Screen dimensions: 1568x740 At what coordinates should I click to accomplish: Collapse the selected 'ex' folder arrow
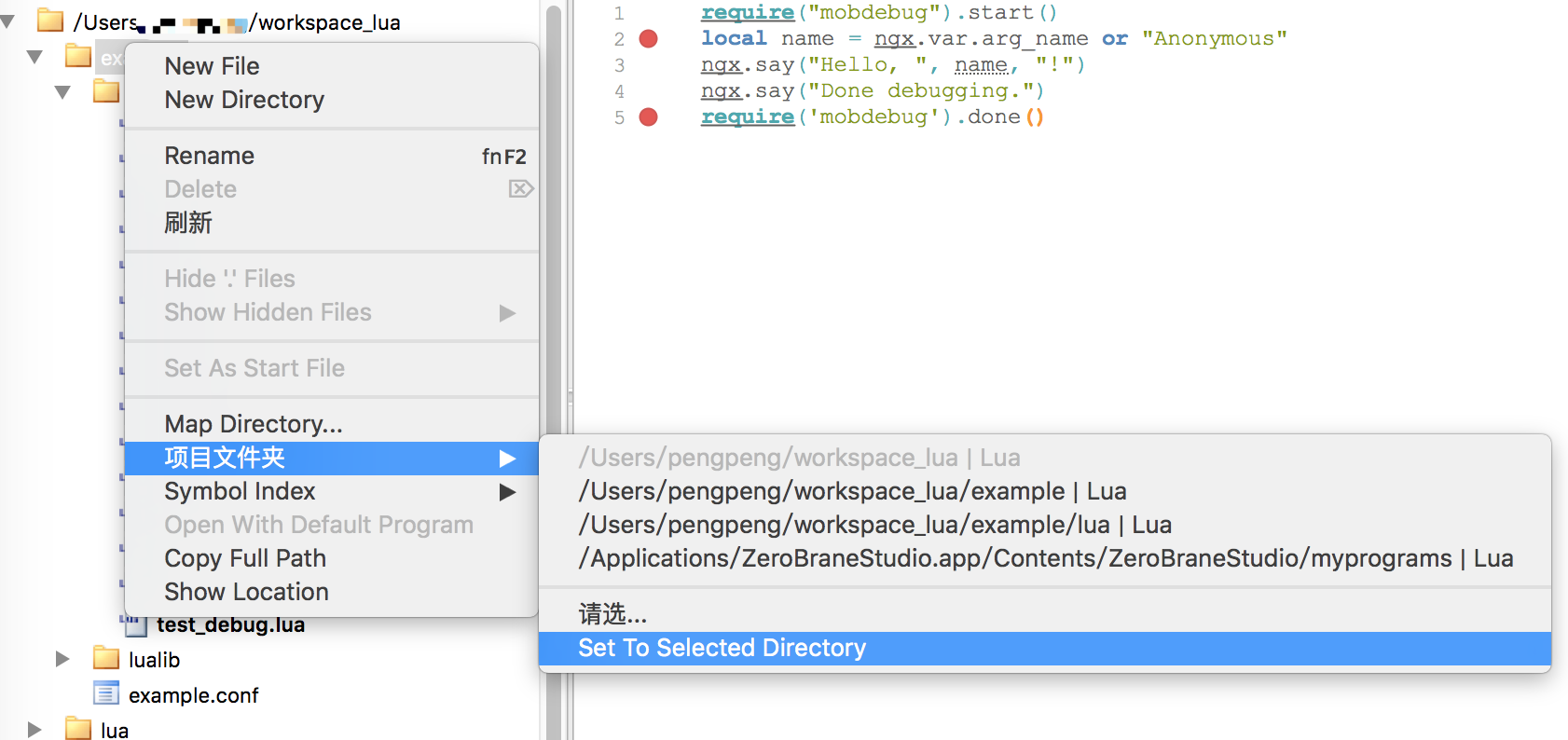pyautogui.click(x=35, y=57)
